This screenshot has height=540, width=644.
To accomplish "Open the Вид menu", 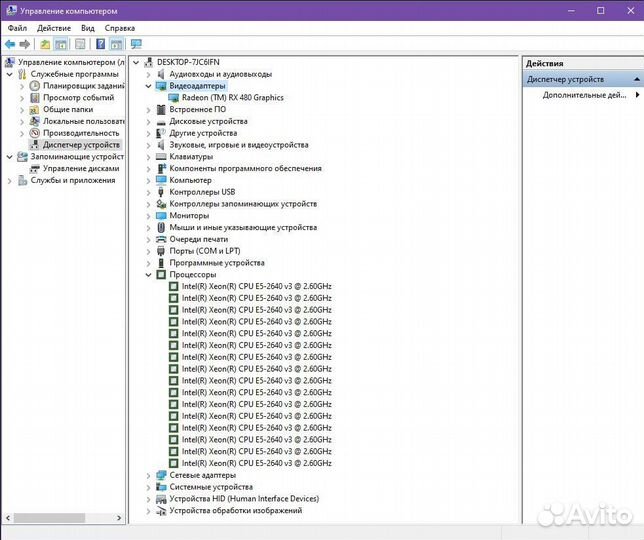I will (x=88, y=28).
